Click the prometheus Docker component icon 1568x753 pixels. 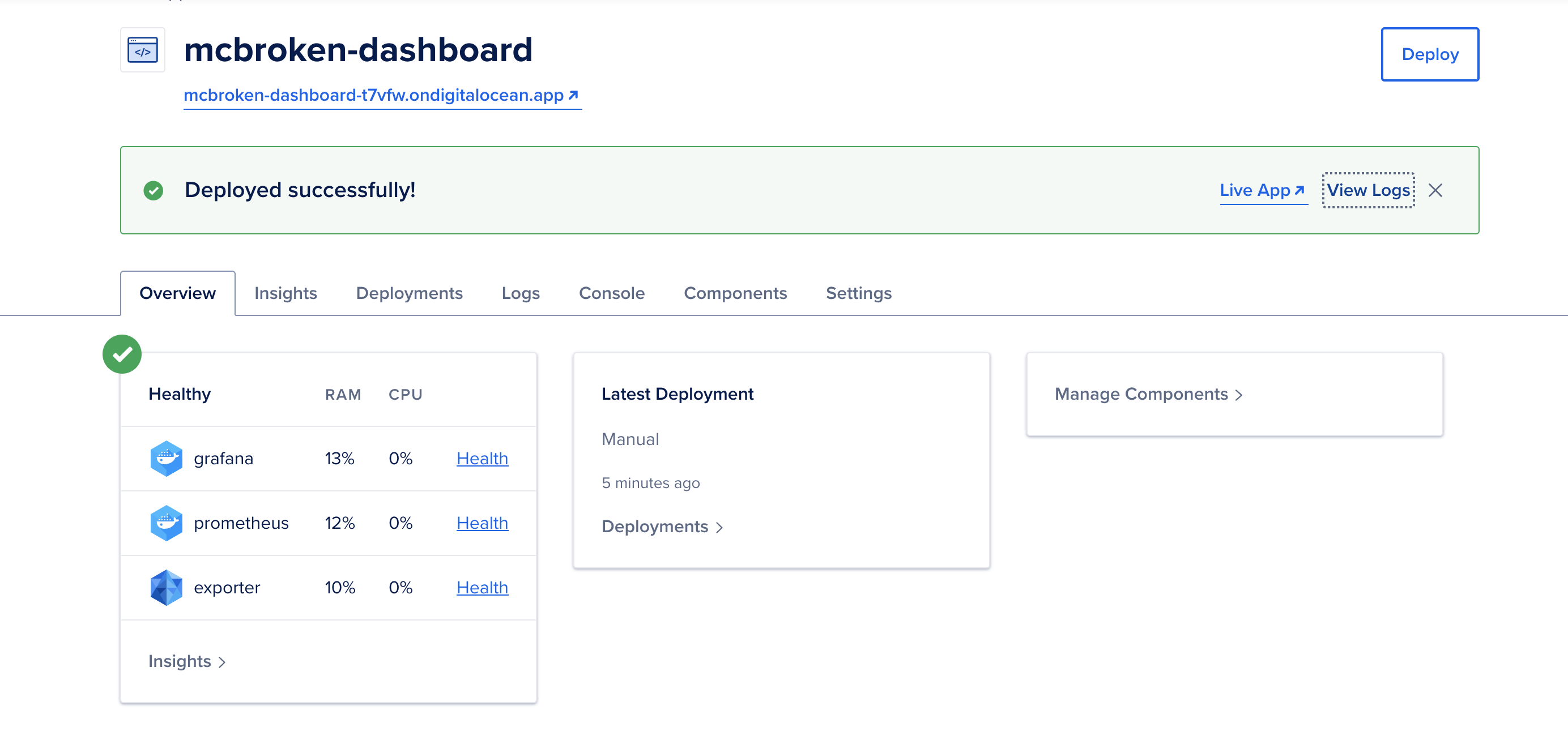click(166, 523)
